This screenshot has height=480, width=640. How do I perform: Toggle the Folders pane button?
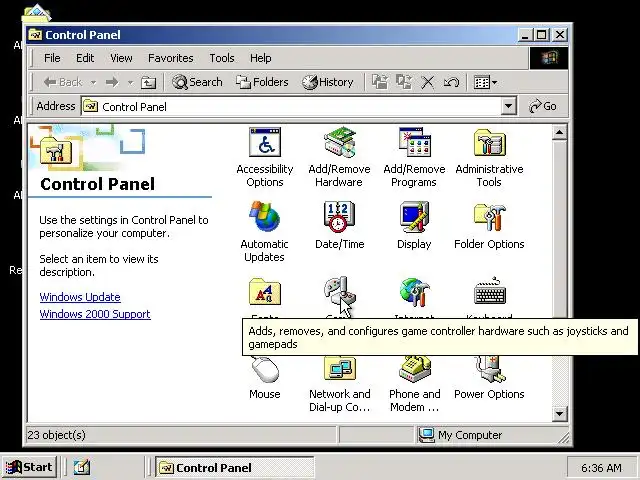(x=262, y=82)
